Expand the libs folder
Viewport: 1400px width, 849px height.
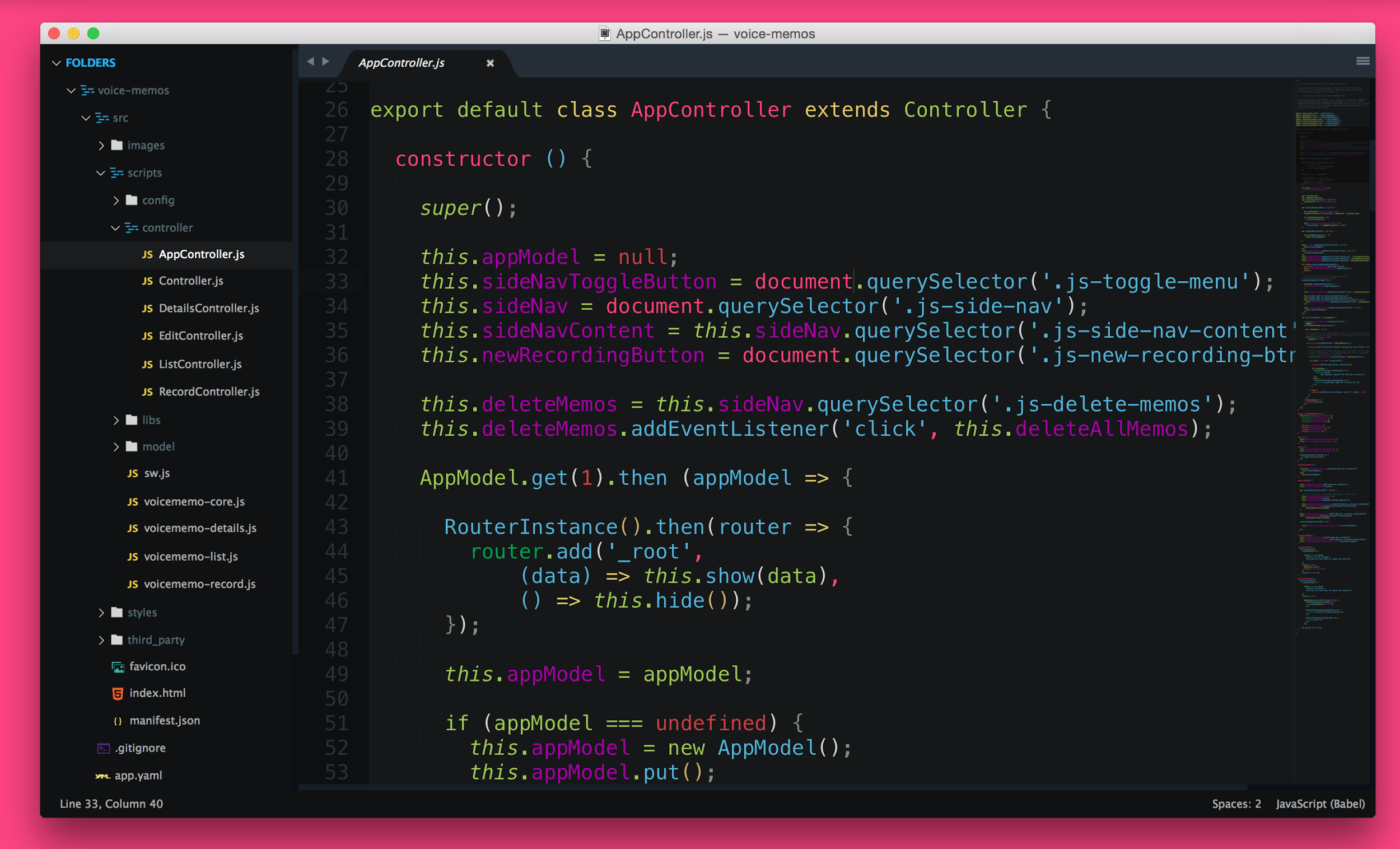click(x=116, y=421)
